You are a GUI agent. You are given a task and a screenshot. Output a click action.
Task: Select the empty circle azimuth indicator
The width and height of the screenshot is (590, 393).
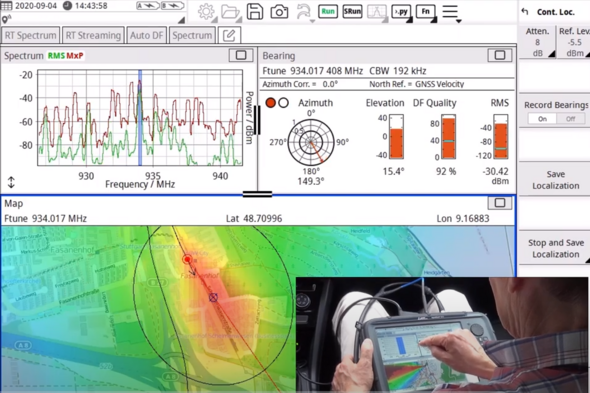pyautogui.click(x=284, y=102)
